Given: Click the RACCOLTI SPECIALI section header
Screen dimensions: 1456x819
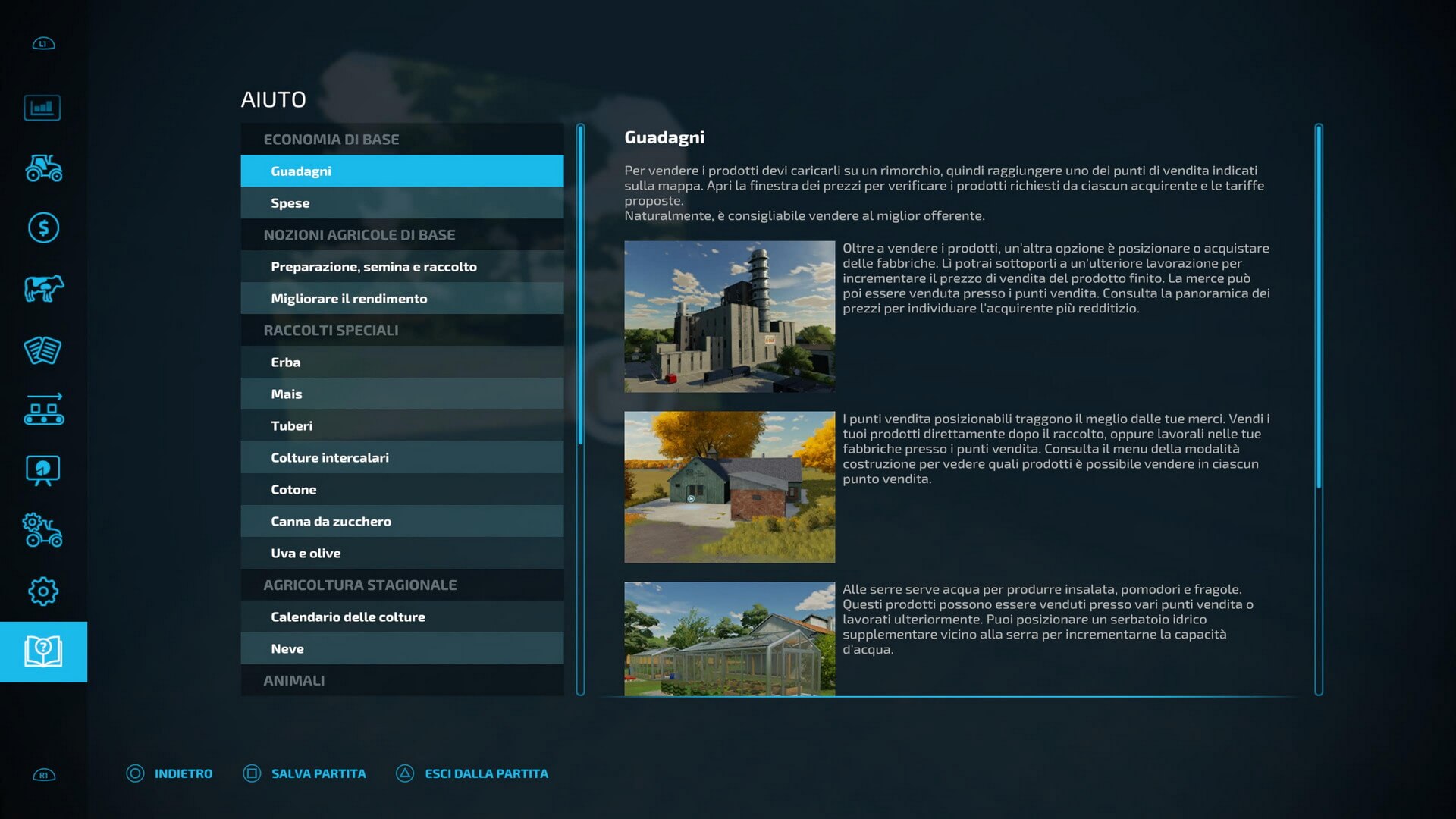Looking at the screenshot, I should (x=402, y=330).
